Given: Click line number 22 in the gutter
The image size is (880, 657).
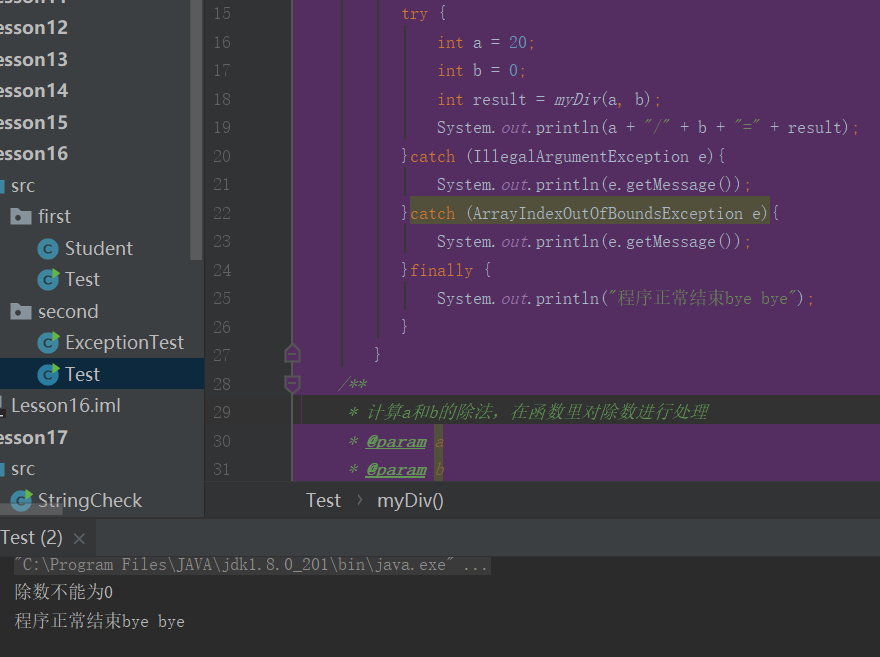Looking at the screenshot, I should [221, 213].
